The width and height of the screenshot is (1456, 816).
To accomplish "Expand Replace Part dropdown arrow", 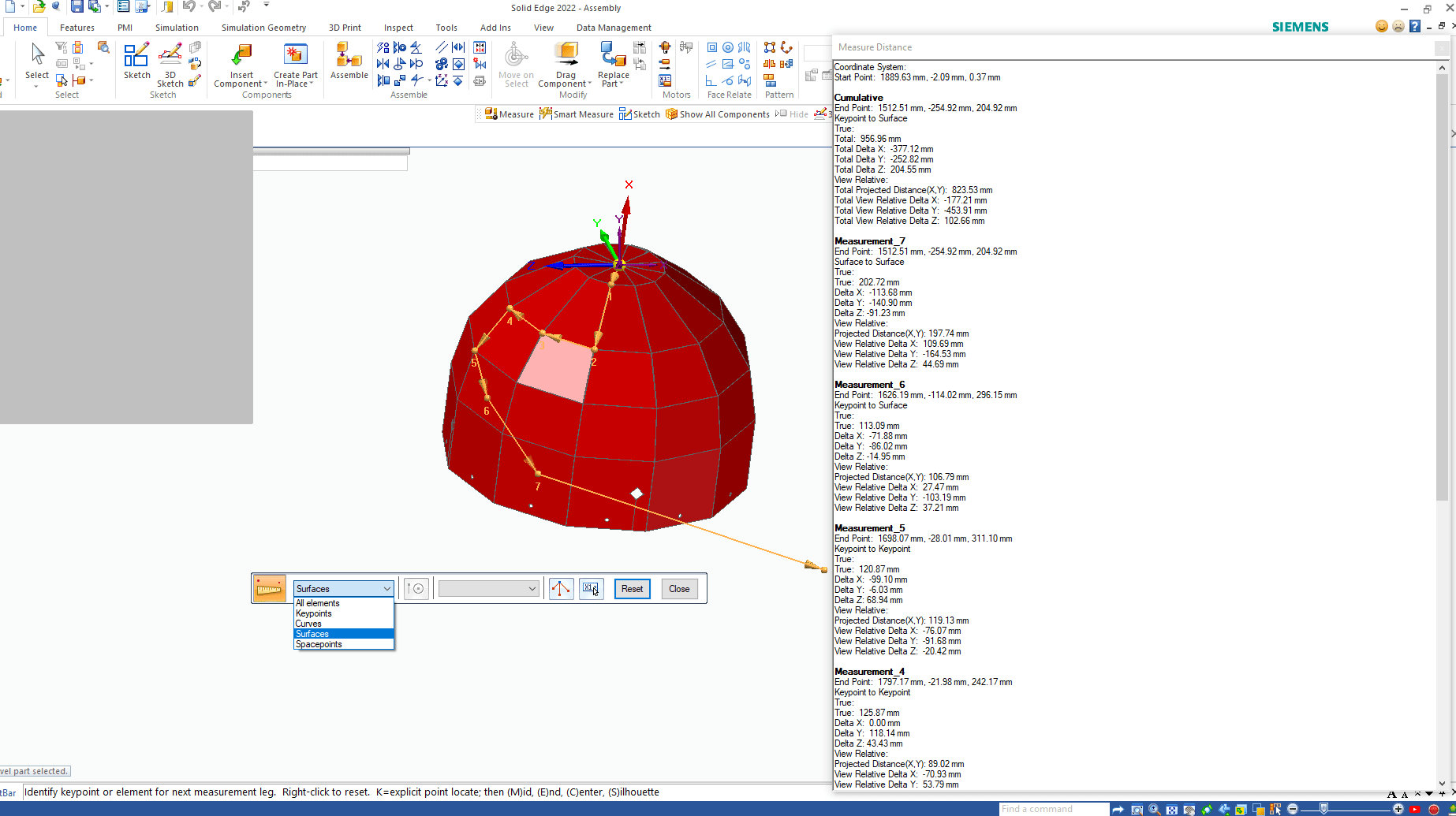I will [x=622, y=84].
